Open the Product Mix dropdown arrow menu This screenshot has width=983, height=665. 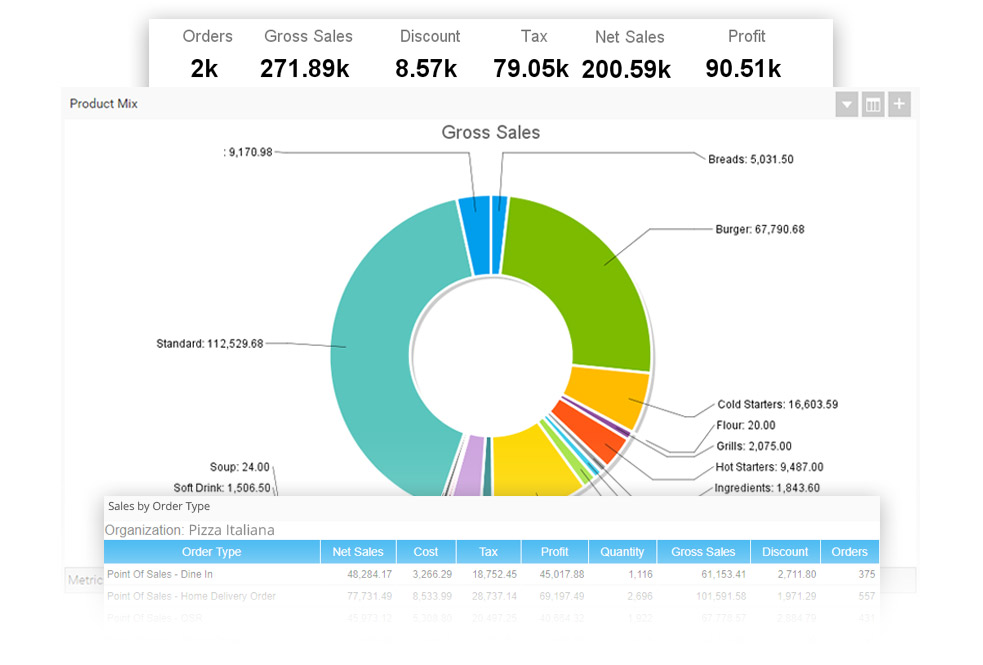pyautogui.click(x=846, y=104)
